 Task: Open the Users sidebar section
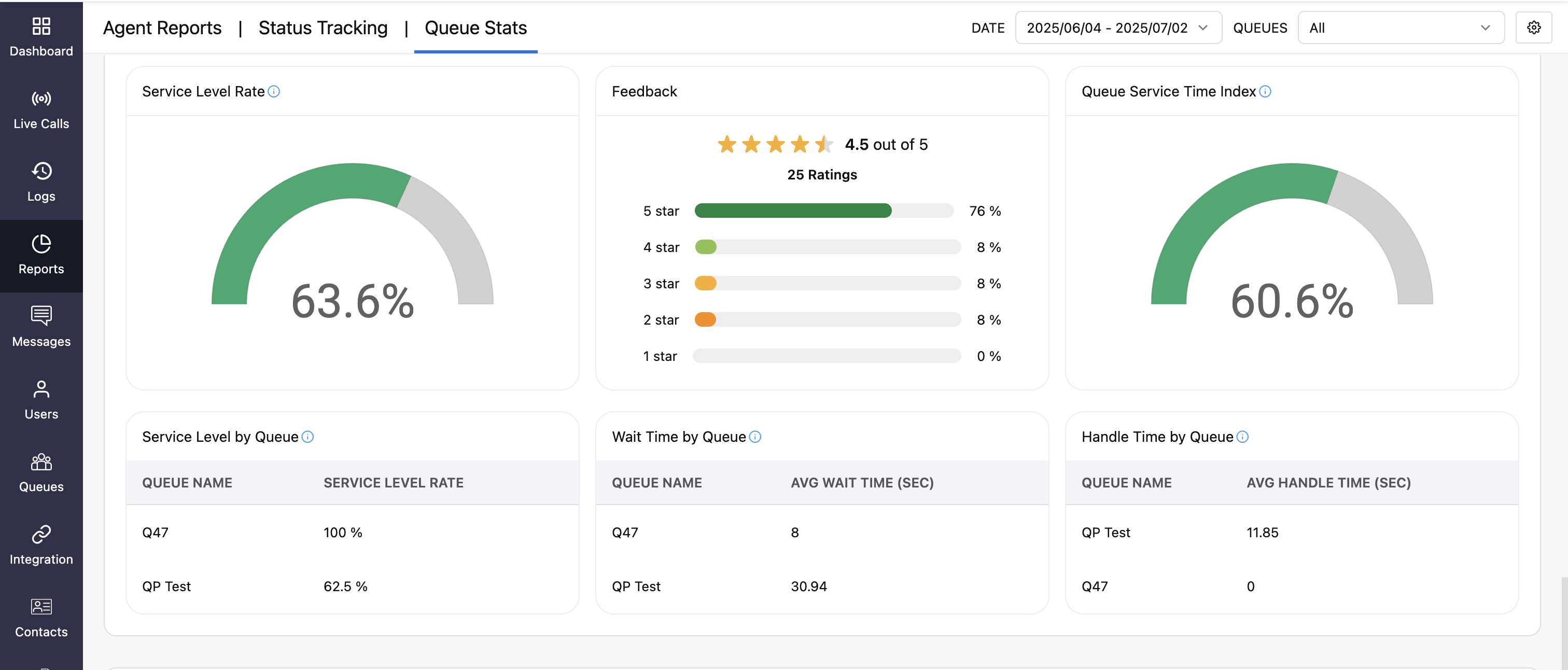tap(41, 399)
